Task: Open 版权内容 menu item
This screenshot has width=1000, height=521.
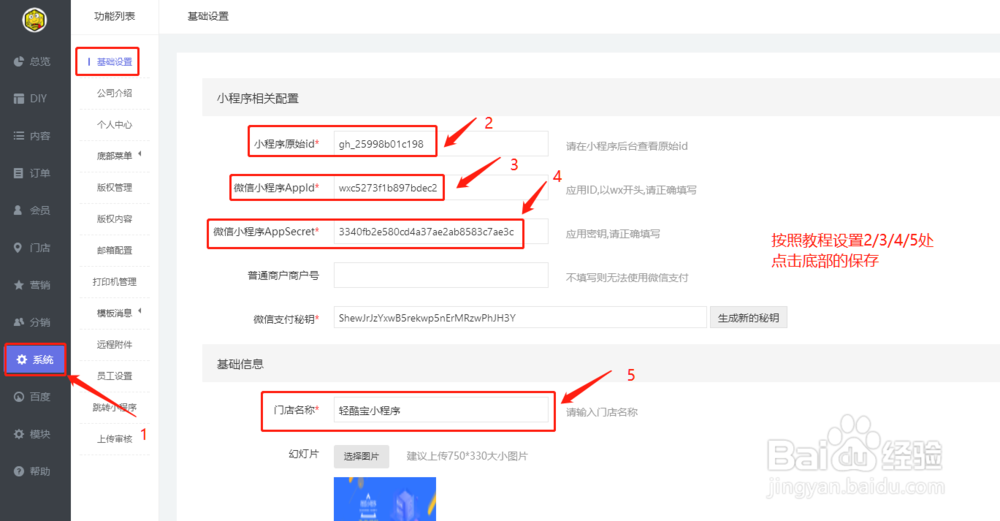Action: [114, 219]
